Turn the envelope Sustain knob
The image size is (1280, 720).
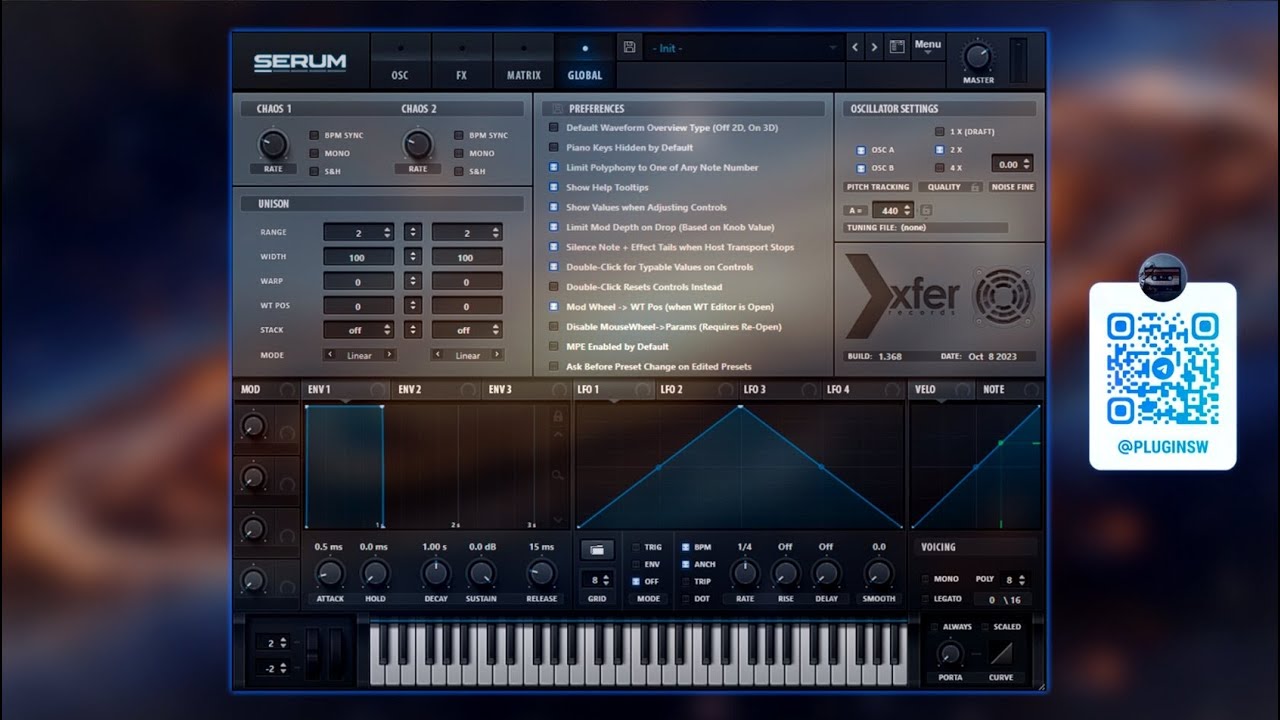coord(481,573)
